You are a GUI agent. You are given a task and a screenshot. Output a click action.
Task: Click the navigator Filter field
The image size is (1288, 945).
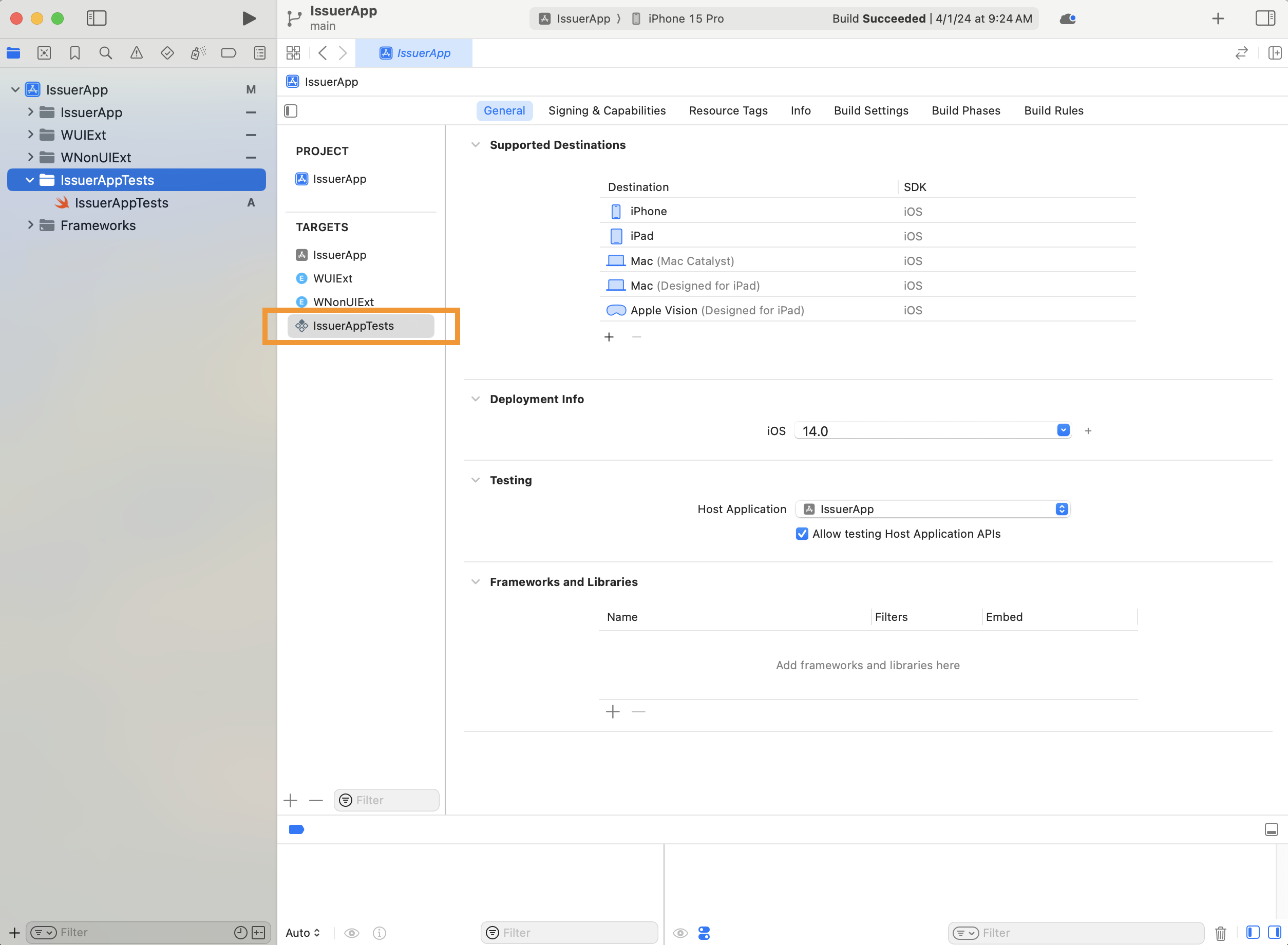[x=149, y=932]
